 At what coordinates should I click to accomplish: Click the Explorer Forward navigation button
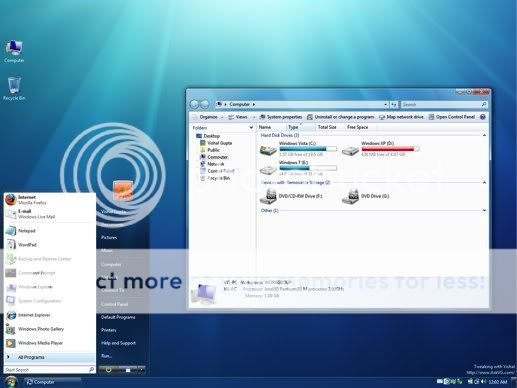205,104
